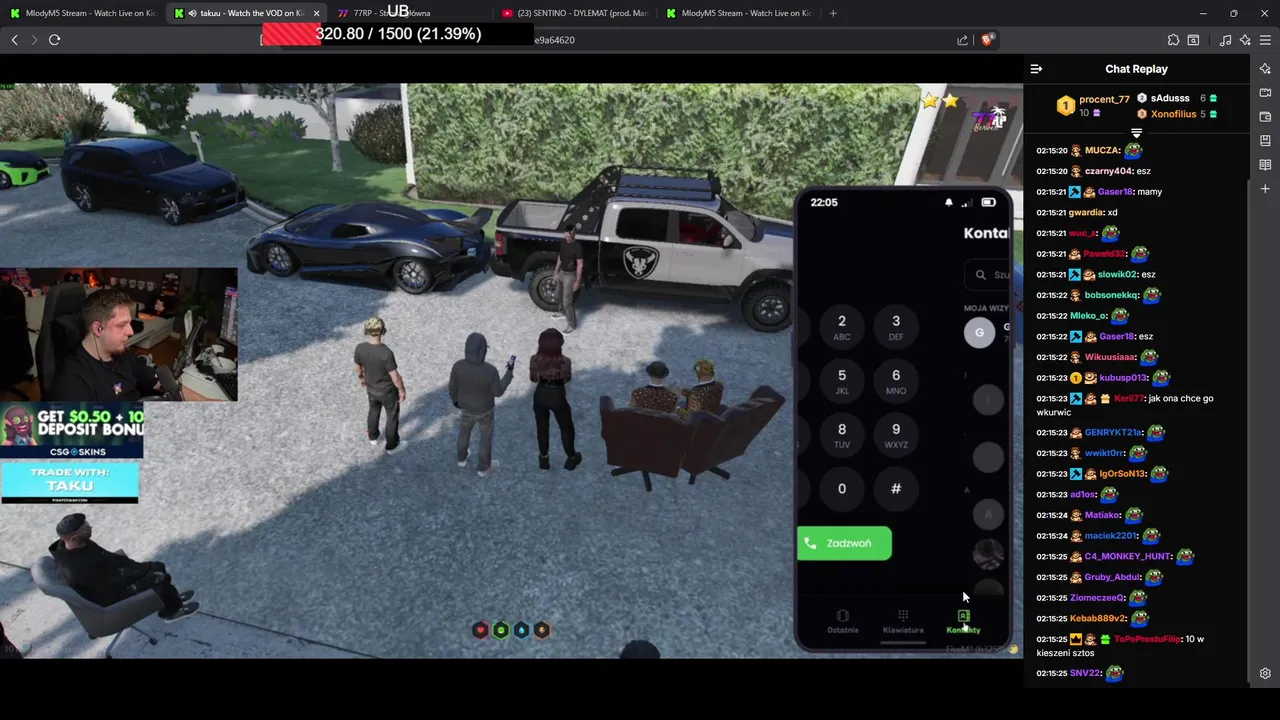Image resolution: width=1280 pixels, height=720 pixels.
Task: Open procent_77 top gifter profile
Action: tap(1104, 100)
